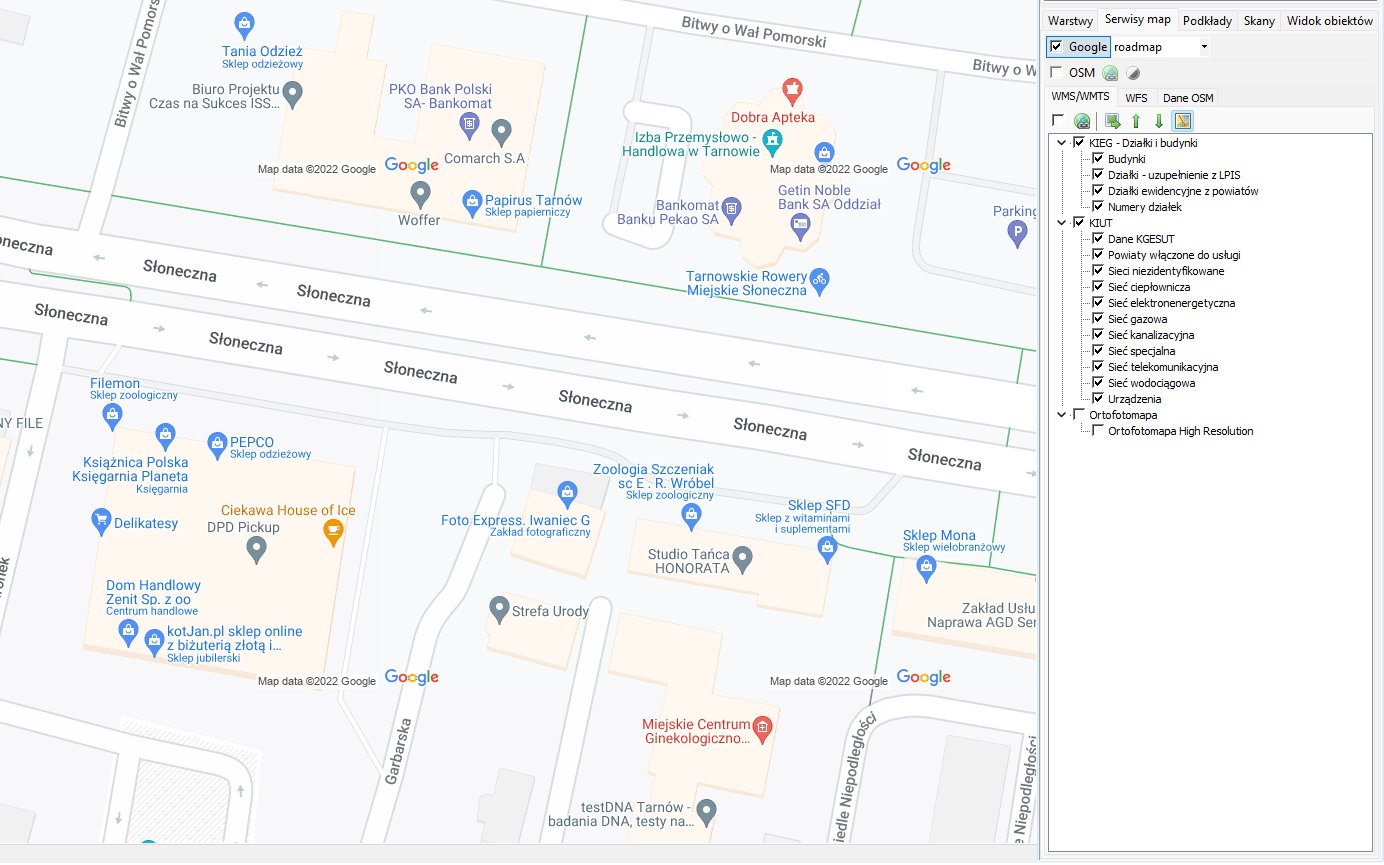
Task: Click Delikatesy shopping cart marker
Action: point(100,519)
